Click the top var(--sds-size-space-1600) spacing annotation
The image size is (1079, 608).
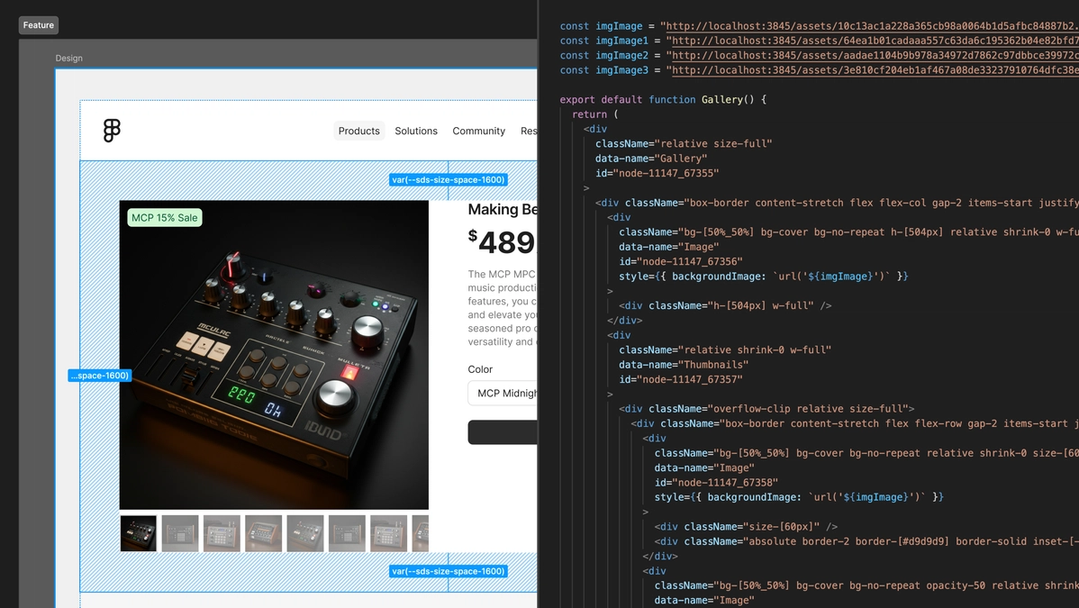pos(448,179)
